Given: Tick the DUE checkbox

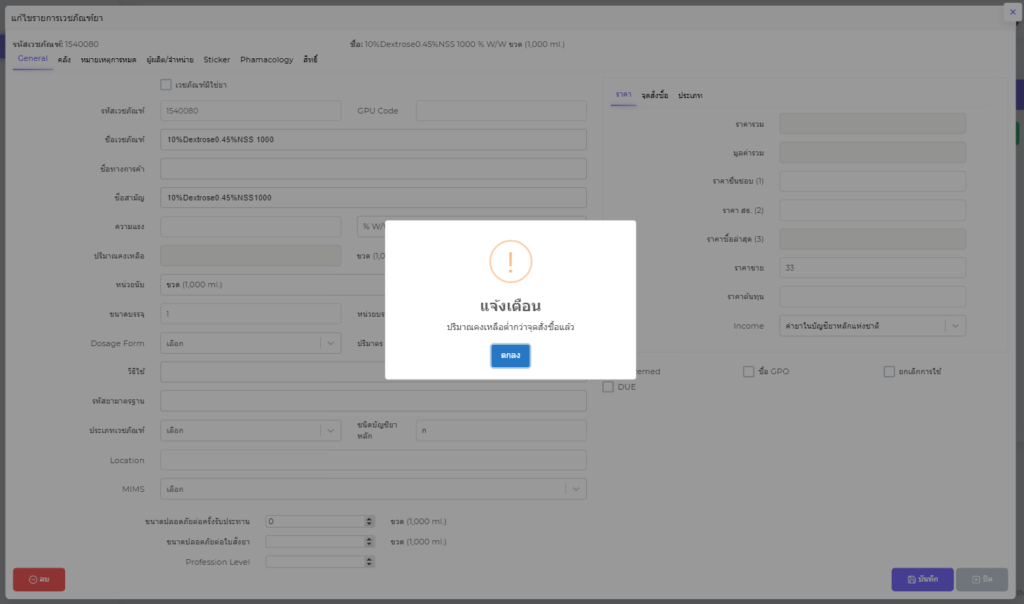Looking at the screenshot, I should [x=608, y=387].
